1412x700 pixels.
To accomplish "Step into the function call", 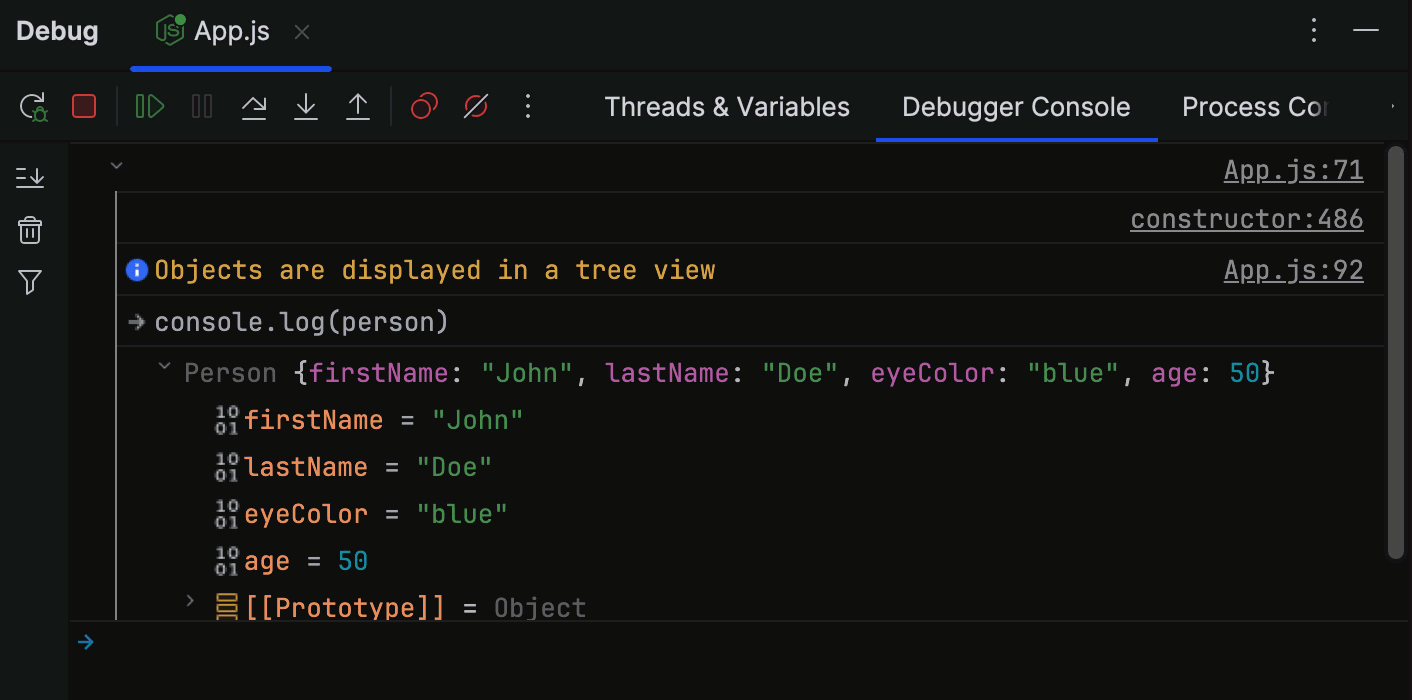I will [x=305, y=106].
